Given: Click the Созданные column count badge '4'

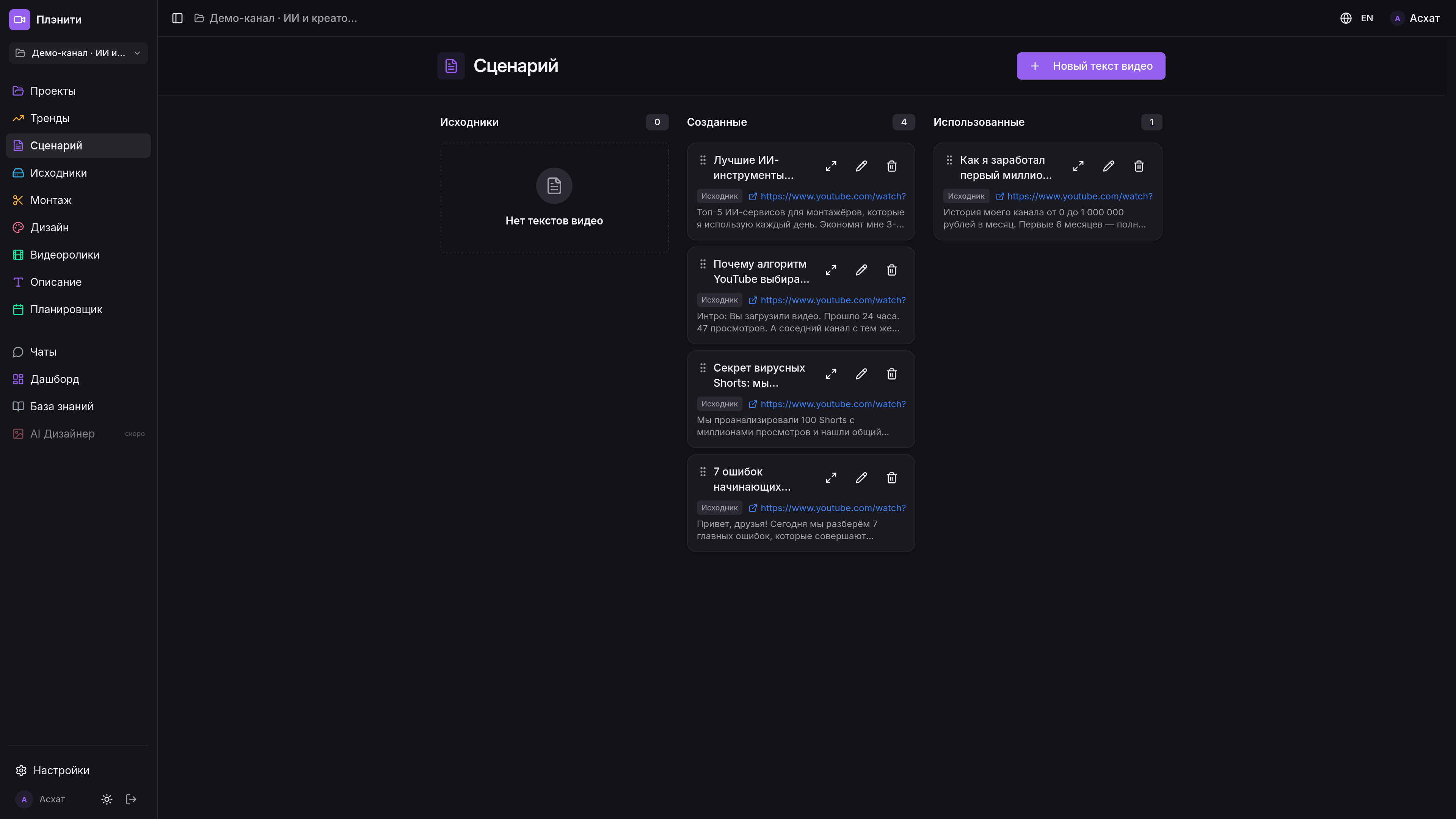Looking at the screenshot, I should tap(904, 122).
